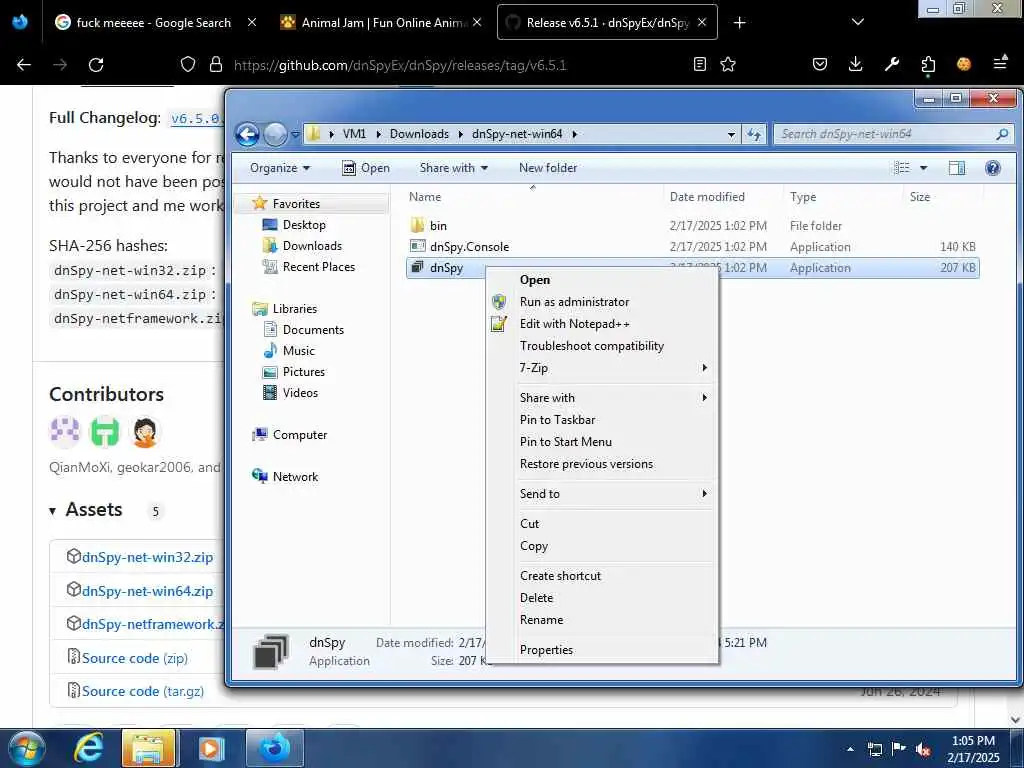Select Computer in navigation pane
The image size is (1024, 768).
point(300,435)
